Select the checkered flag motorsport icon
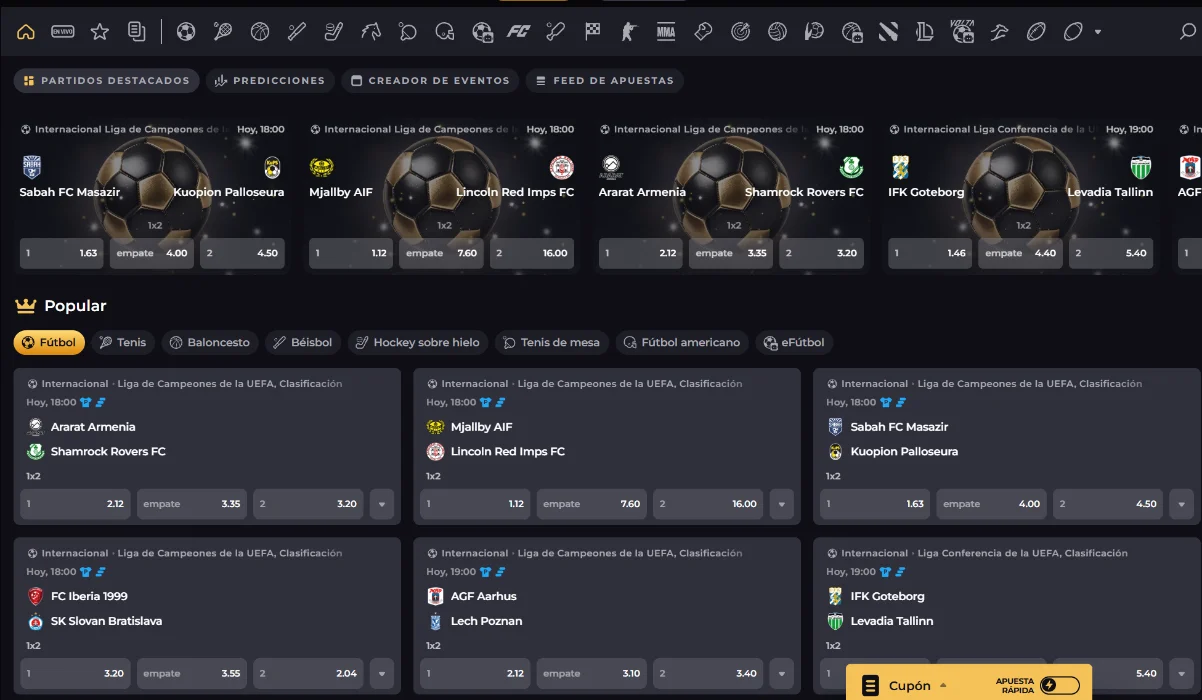This screenshot has width=1202, height=700. [592, 32]
